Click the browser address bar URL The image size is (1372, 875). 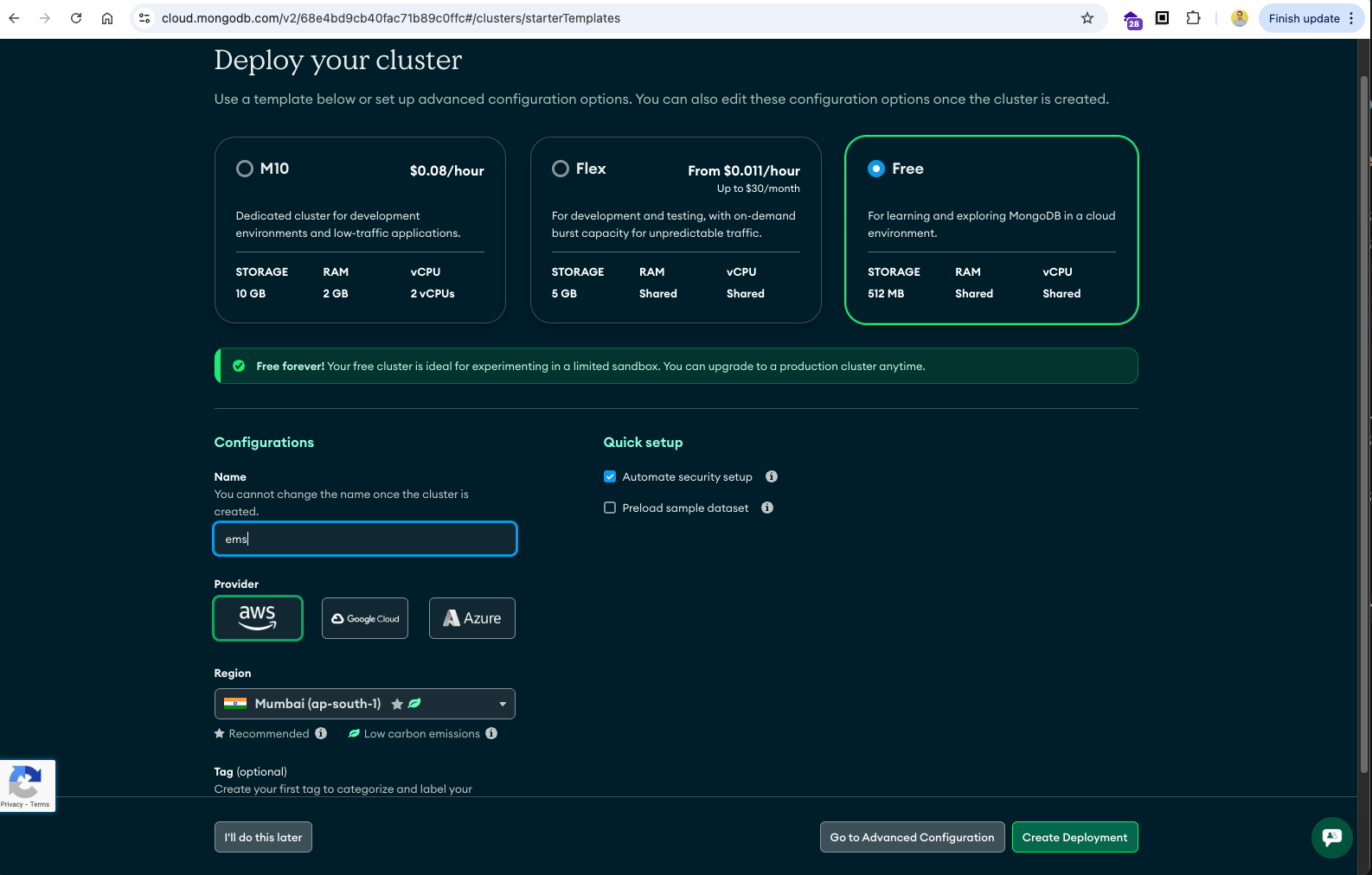[391, 18]
